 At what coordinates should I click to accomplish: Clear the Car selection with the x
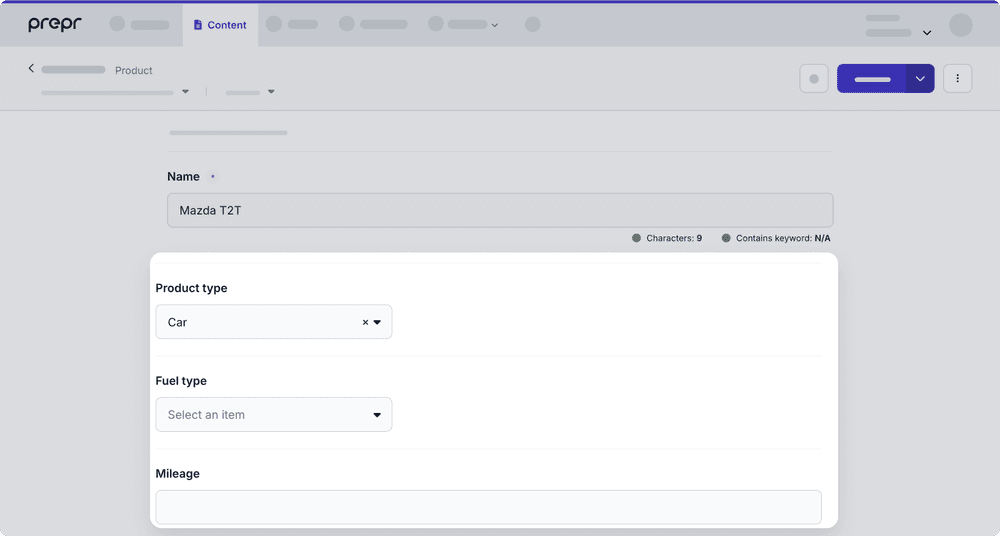click(x=365, y=322)
